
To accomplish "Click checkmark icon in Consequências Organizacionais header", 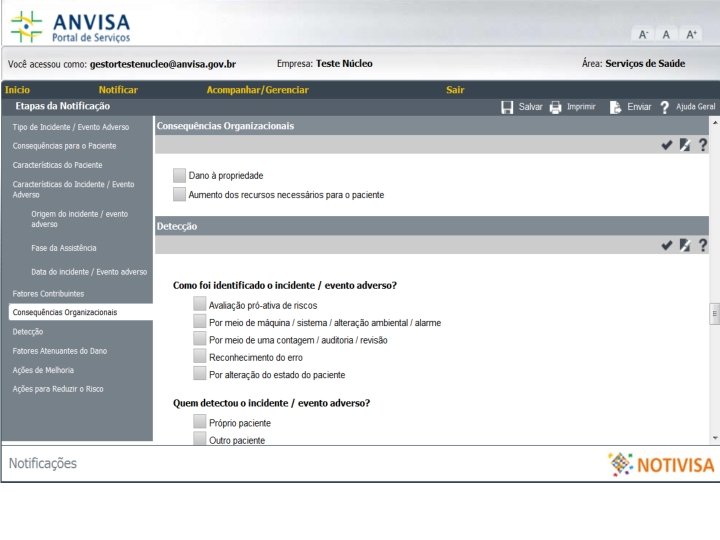I will pos(667,145).
